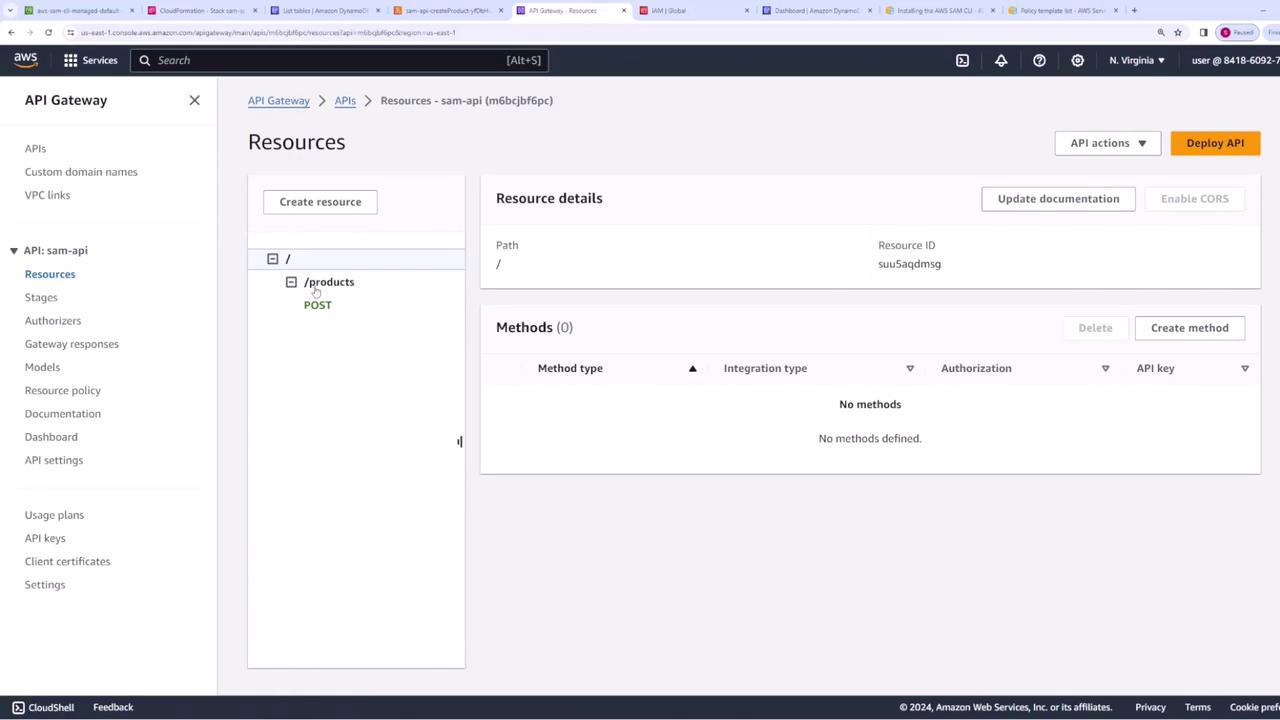Follow the APIs breadcrumb link
The width and height of the screenshot is (1280, 720).
pyautogui.click(x=345, y=100)
